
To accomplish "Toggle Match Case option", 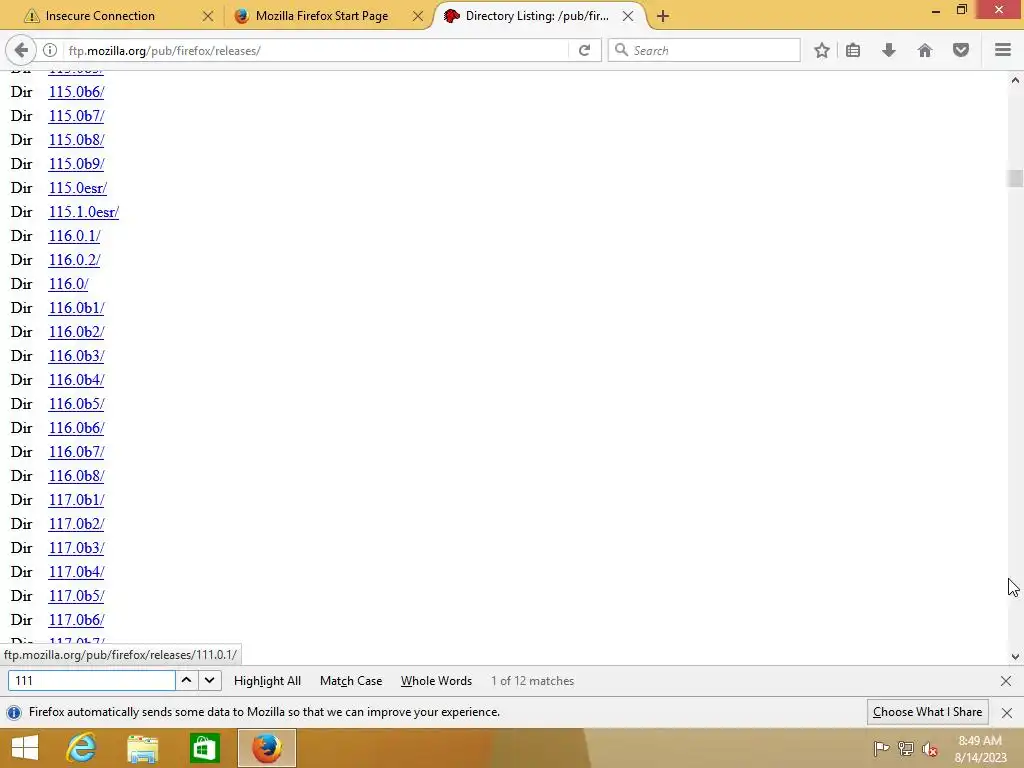I will pyautogui.click(x=351, y=680).
